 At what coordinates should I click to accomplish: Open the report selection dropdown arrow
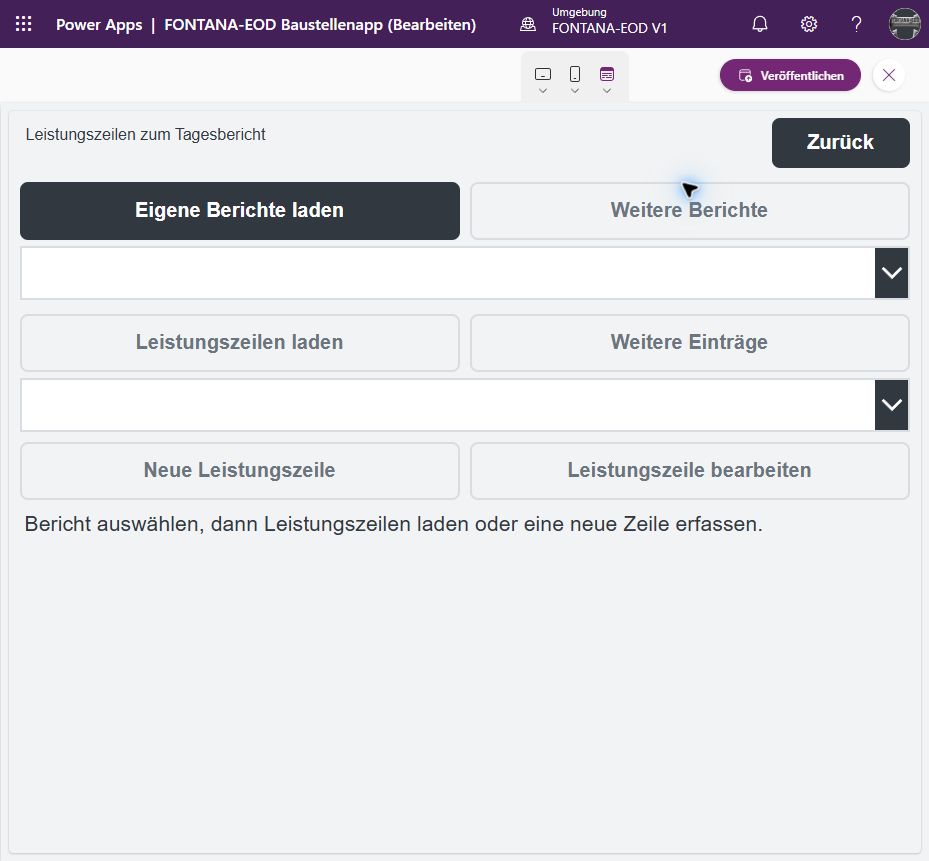(x=891, y=273)
